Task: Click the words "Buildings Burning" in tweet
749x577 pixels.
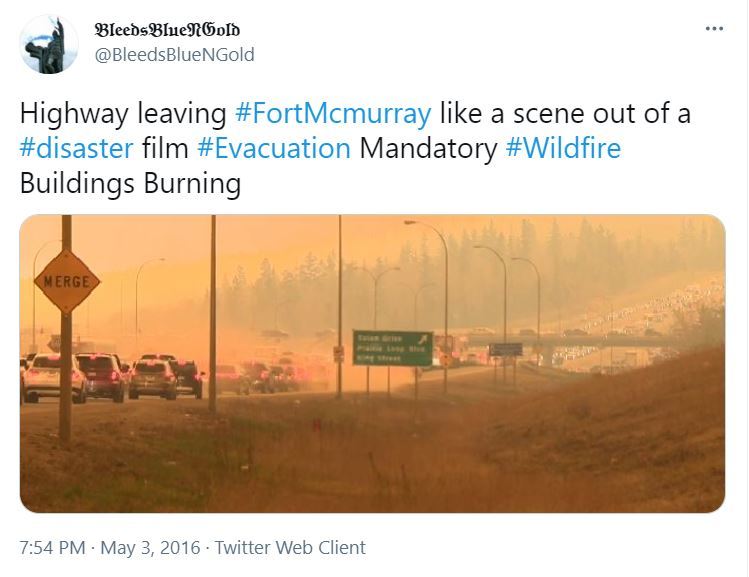Action: [x=130, y=183]
